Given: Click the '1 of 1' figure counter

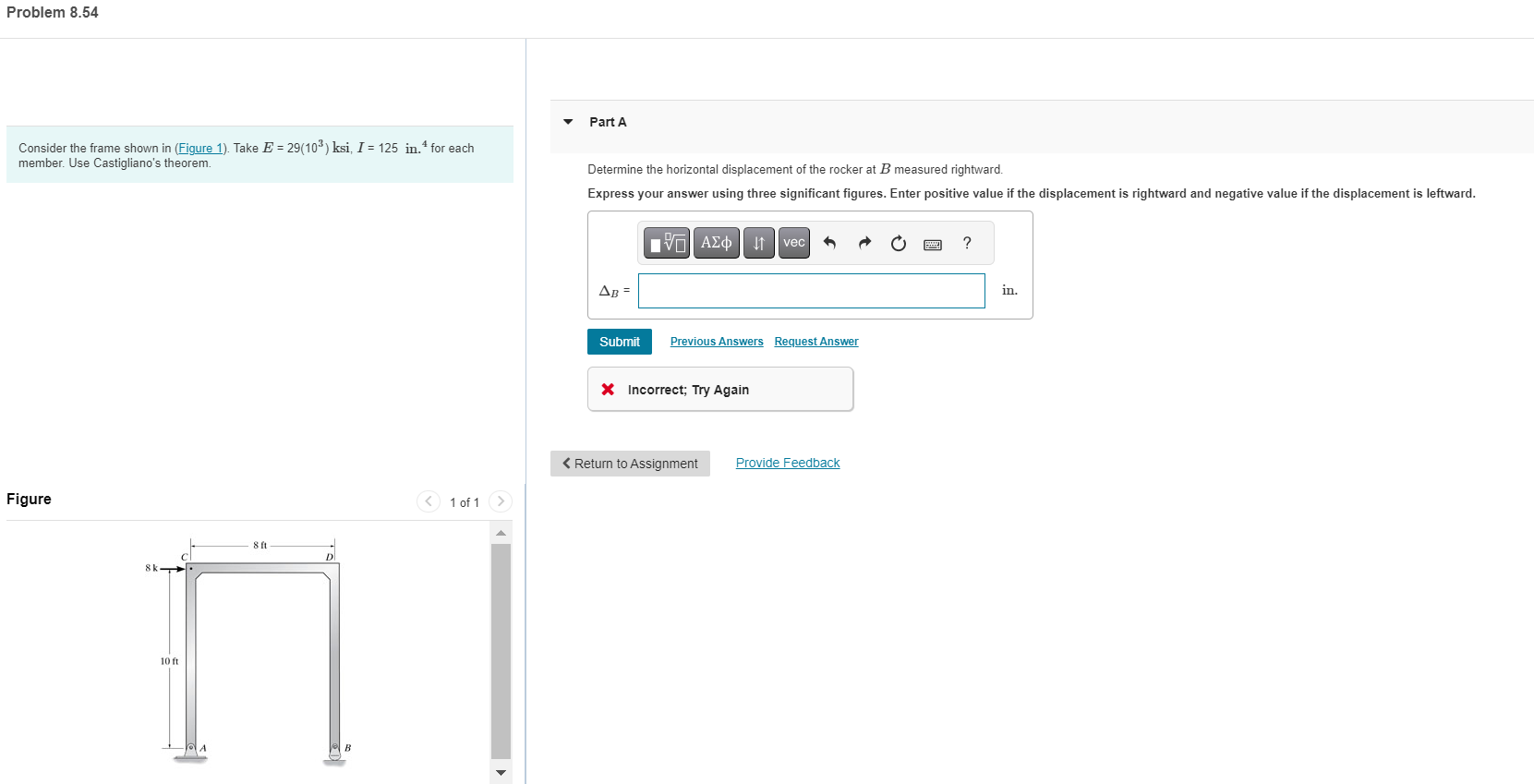Looking at the screenshot, I should (465, 502).
